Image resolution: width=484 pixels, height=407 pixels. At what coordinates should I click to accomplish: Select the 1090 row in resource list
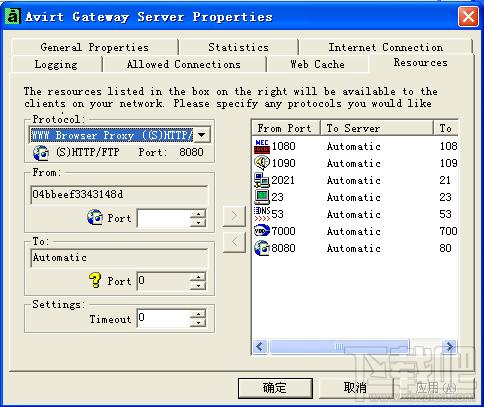(355, 163)
